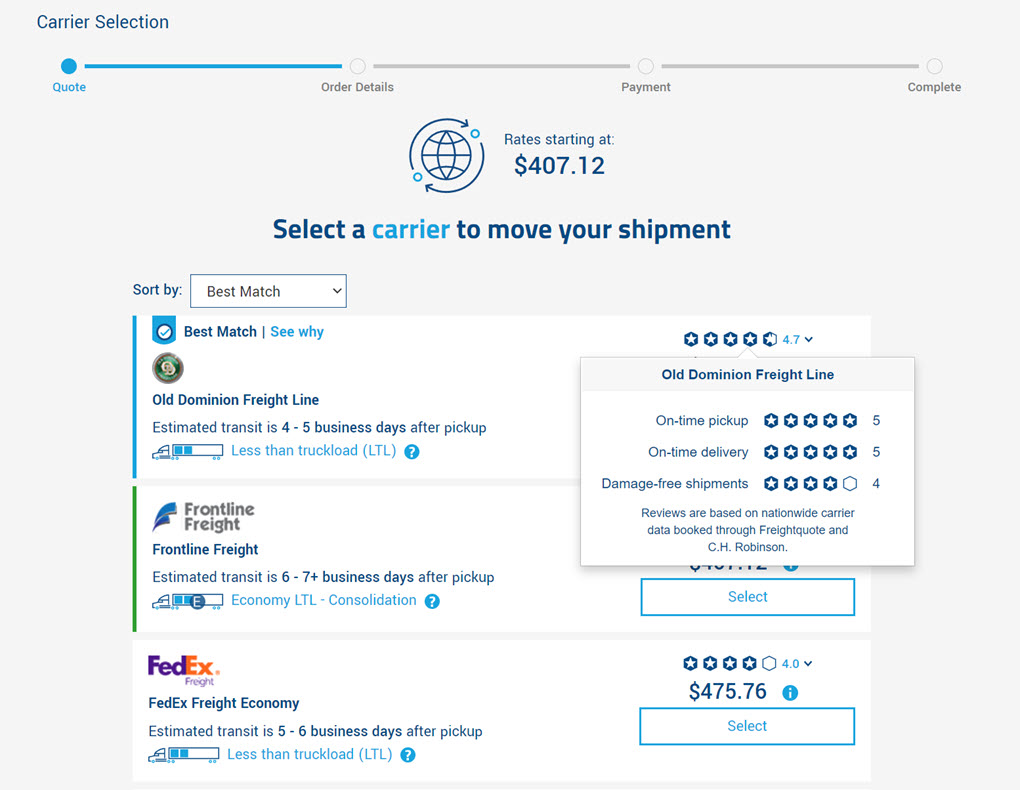
Task: Open help icon beside FedEx Less than truckload
Action: (x=408, y=755)
